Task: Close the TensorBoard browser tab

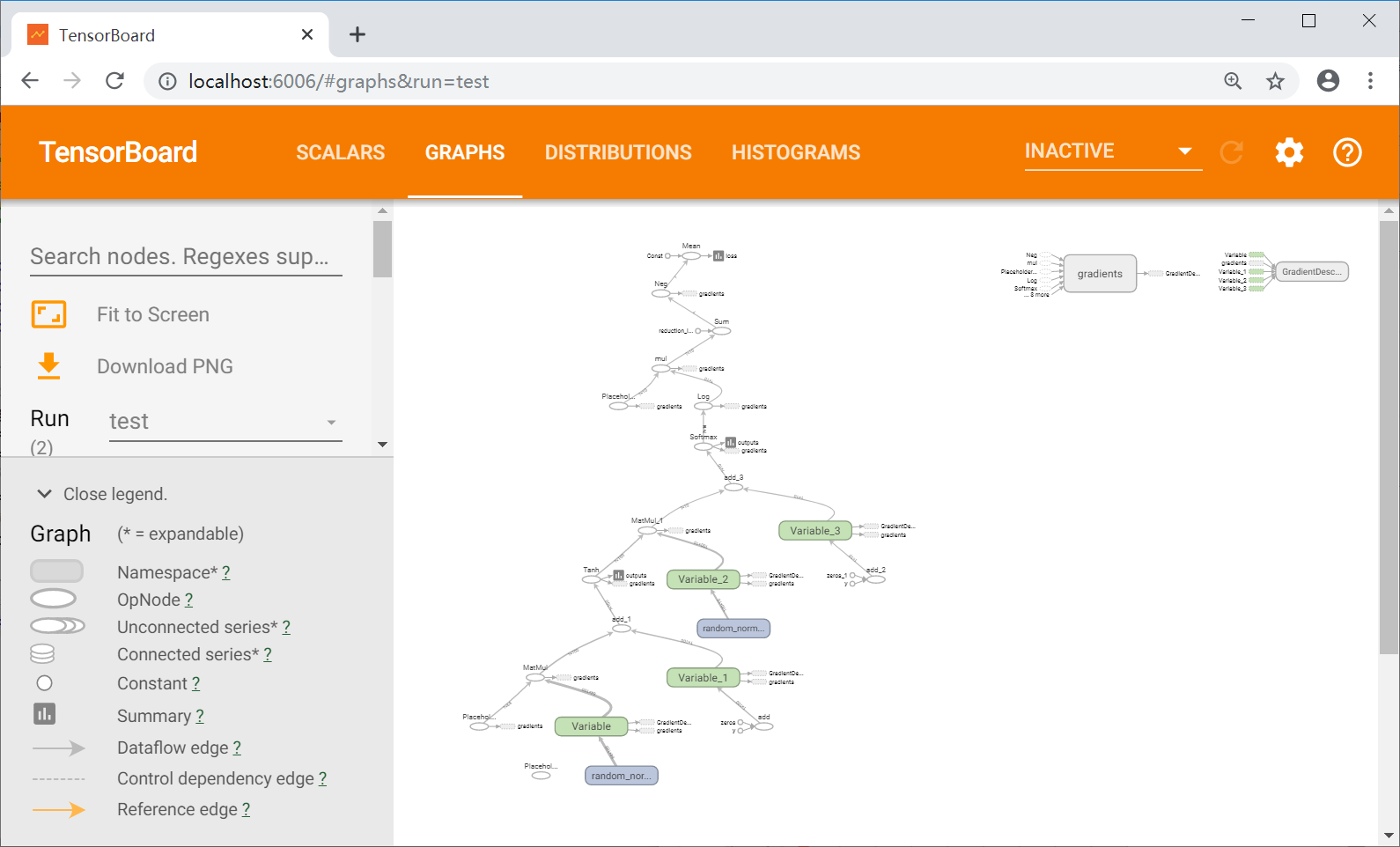Action: 307,34
